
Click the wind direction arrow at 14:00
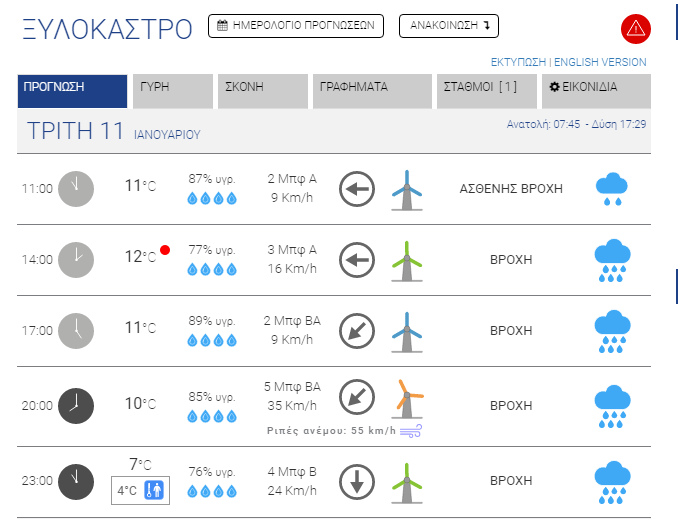(x=356, y=260)
